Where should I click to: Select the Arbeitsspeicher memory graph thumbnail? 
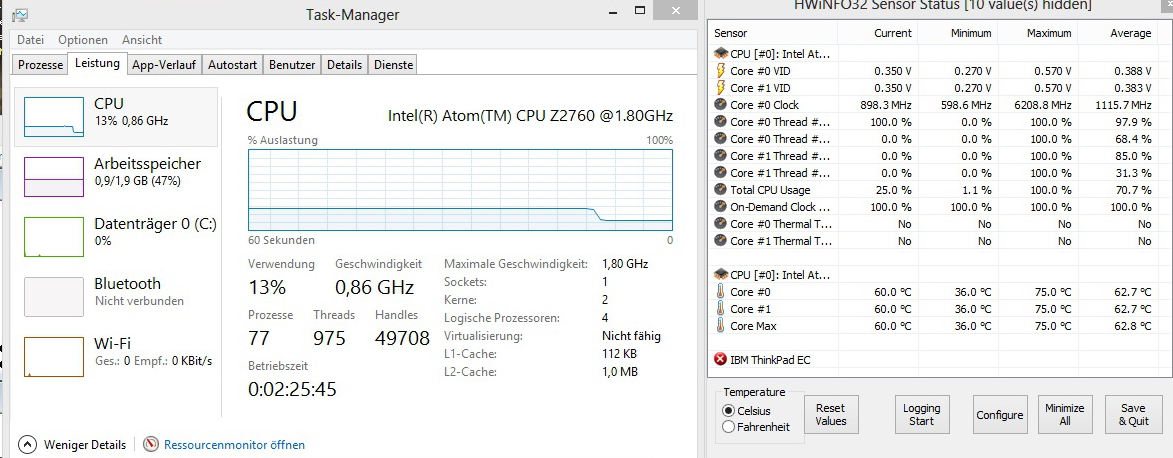point(54,176)
